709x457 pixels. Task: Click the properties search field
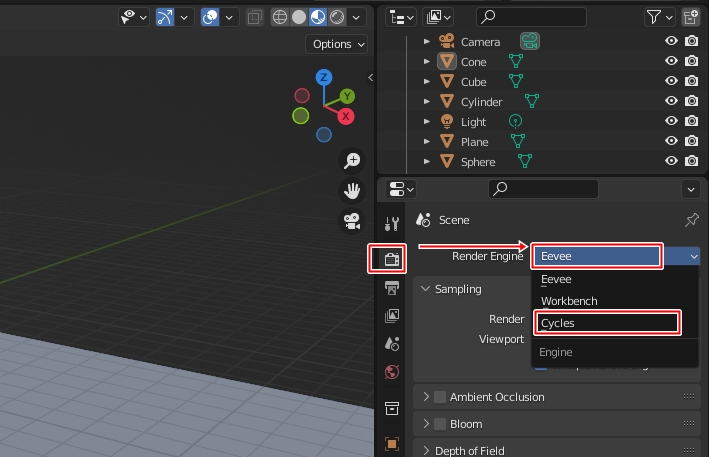[x=544, y=189]
